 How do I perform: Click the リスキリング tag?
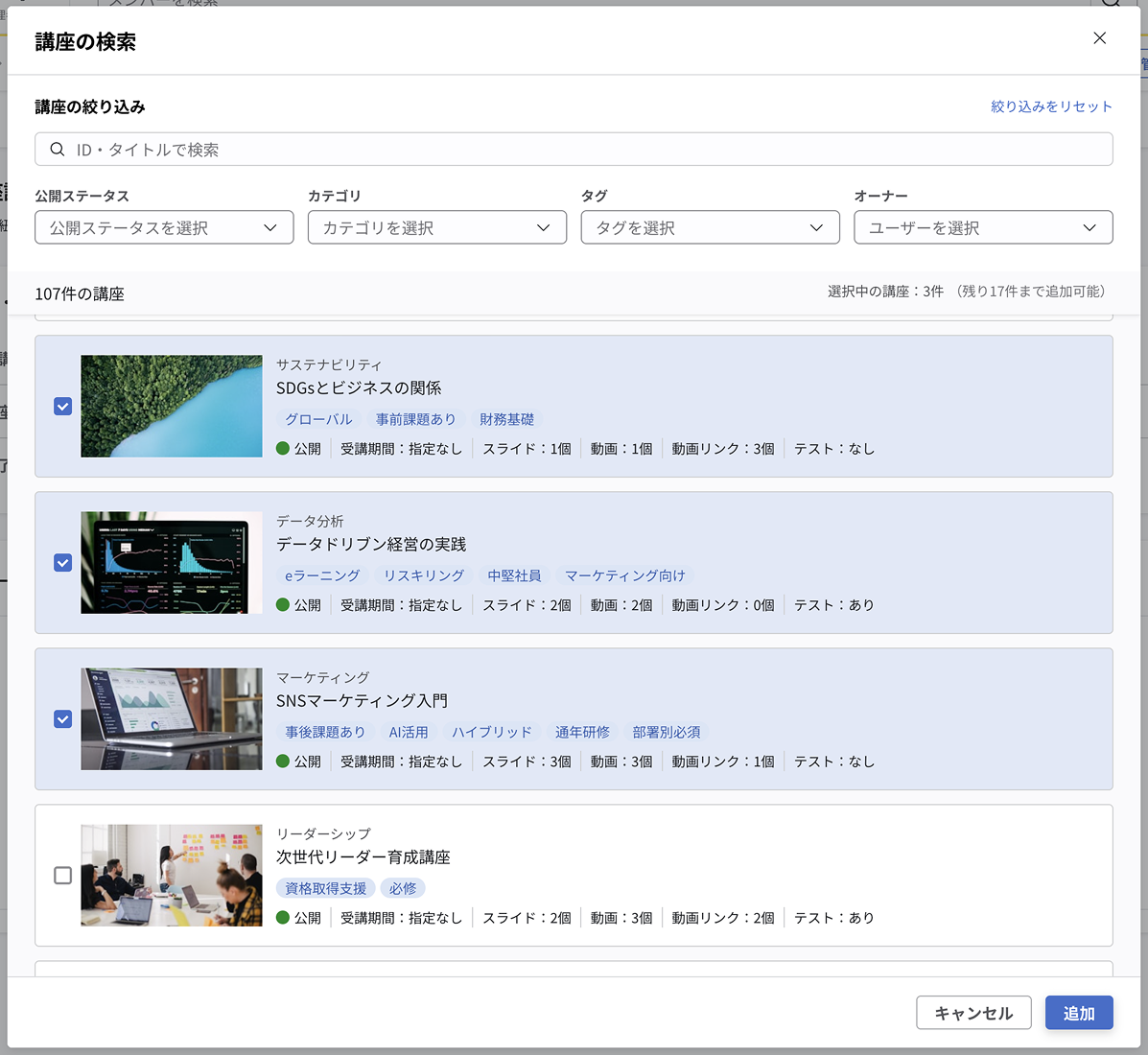coord(424,575)
